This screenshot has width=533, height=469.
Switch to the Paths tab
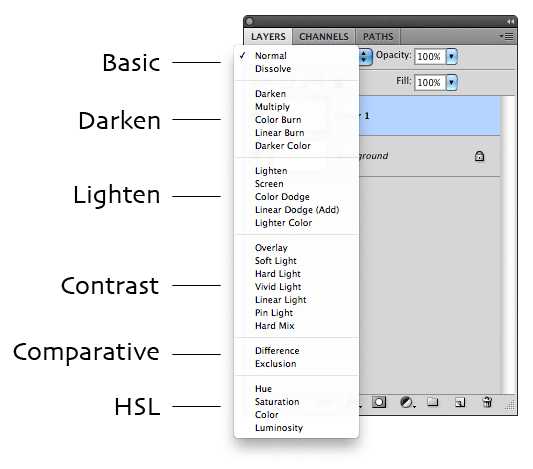[378, 36]
